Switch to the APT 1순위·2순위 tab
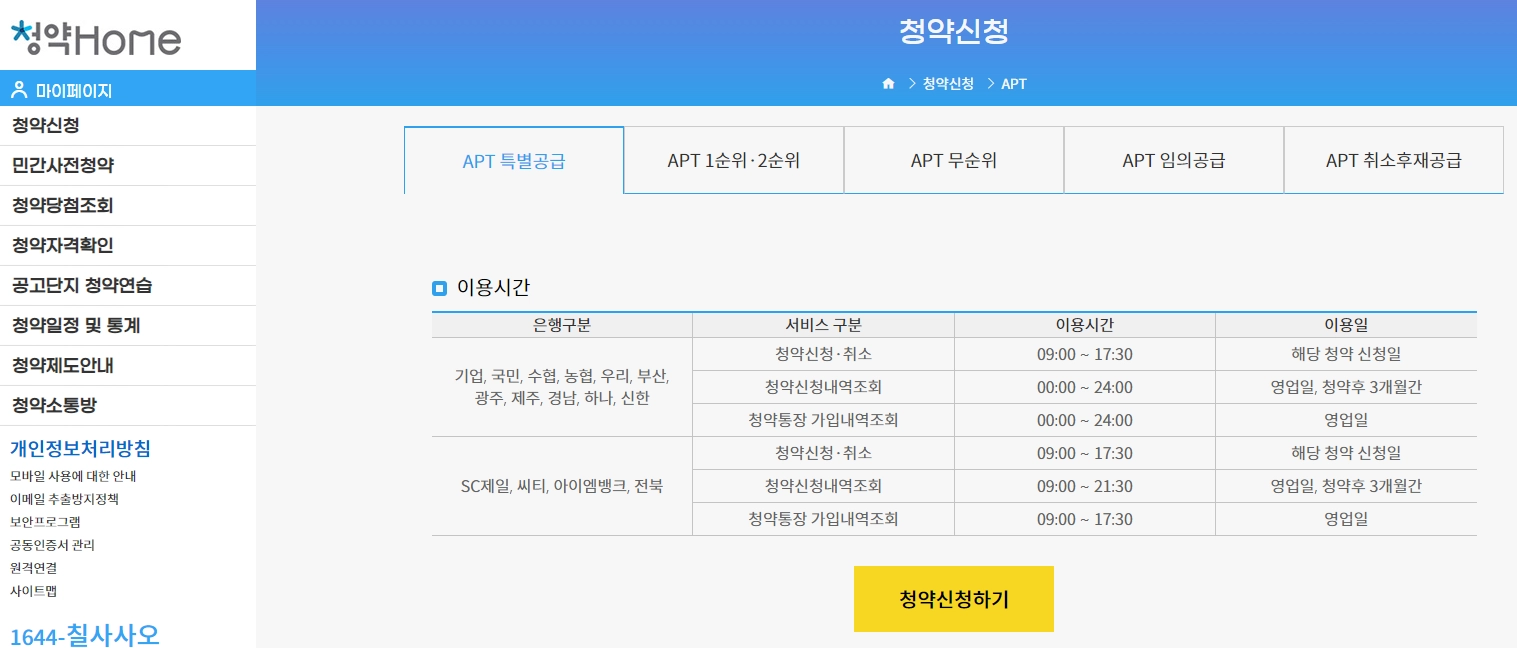 point(733,160)
